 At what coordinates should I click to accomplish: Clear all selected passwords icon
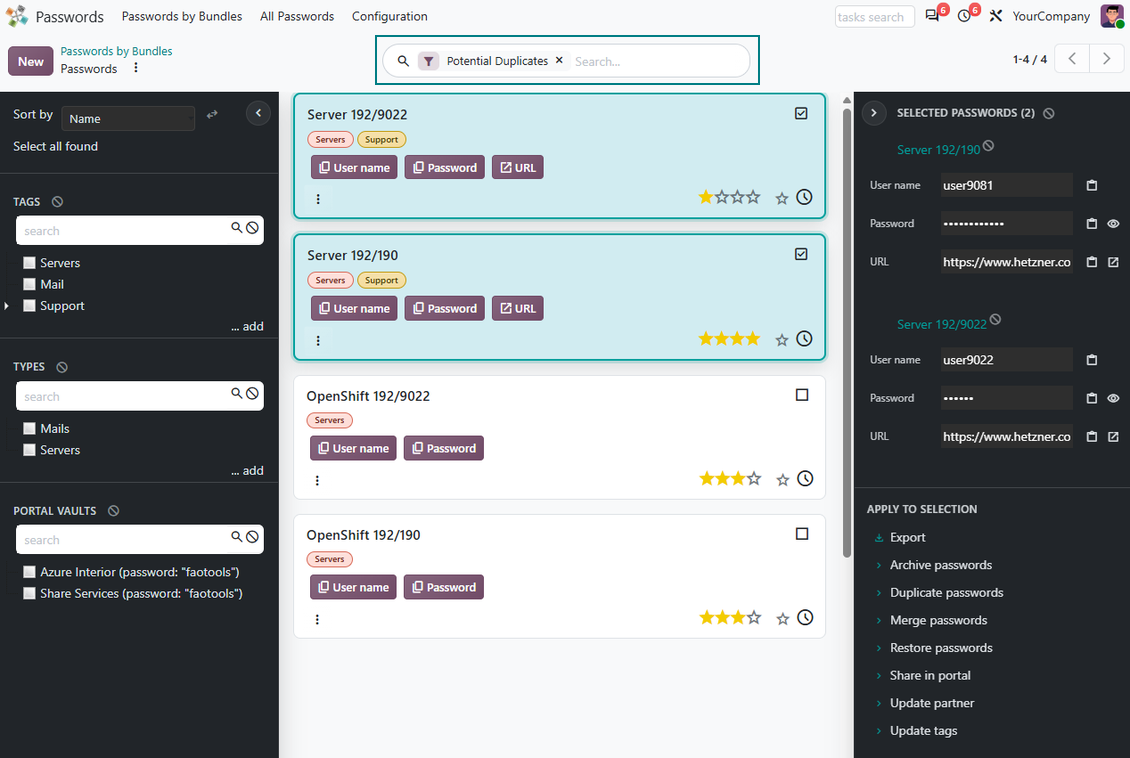[1049, 113]
